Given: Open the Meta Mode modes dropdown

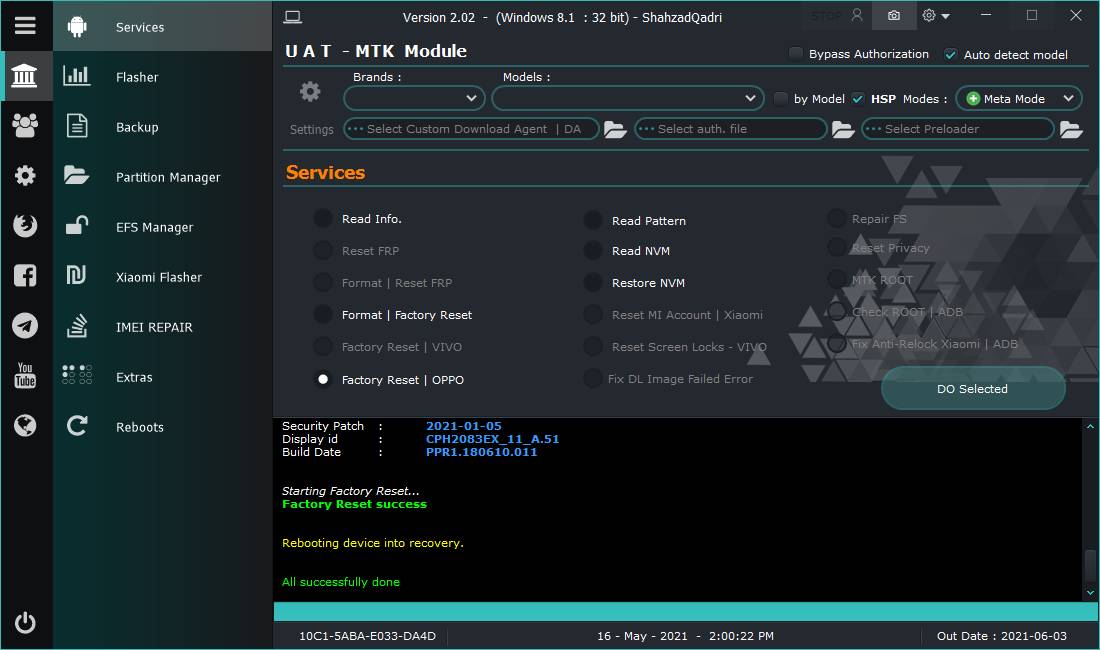Looking at the screenshot, I should click(x=1019, y=99).
